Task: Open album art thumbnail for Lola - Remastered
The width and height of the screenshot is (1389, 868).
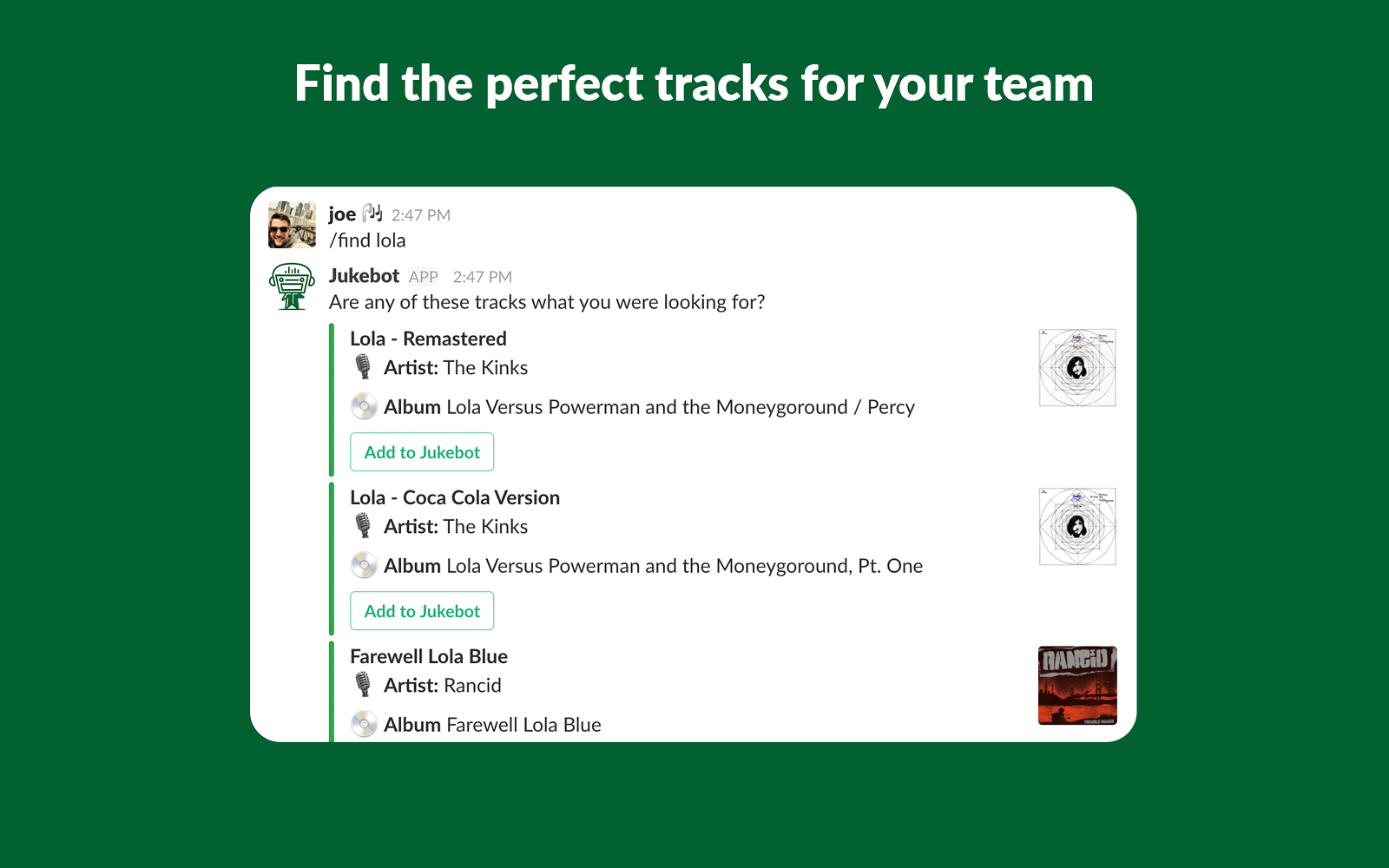Action: point(1077,368)
